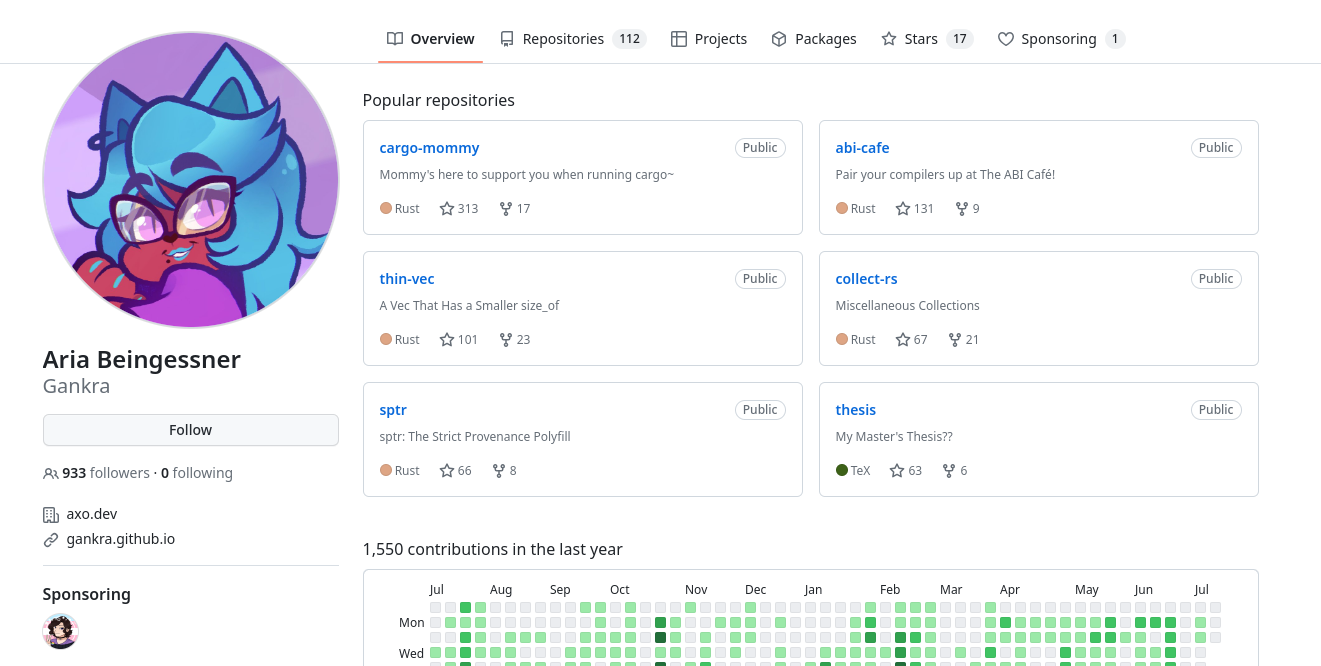Click "1,550 contributions in the last year" heading
The width and height of the screenshot is (1321, 666).
click(493, 550)
